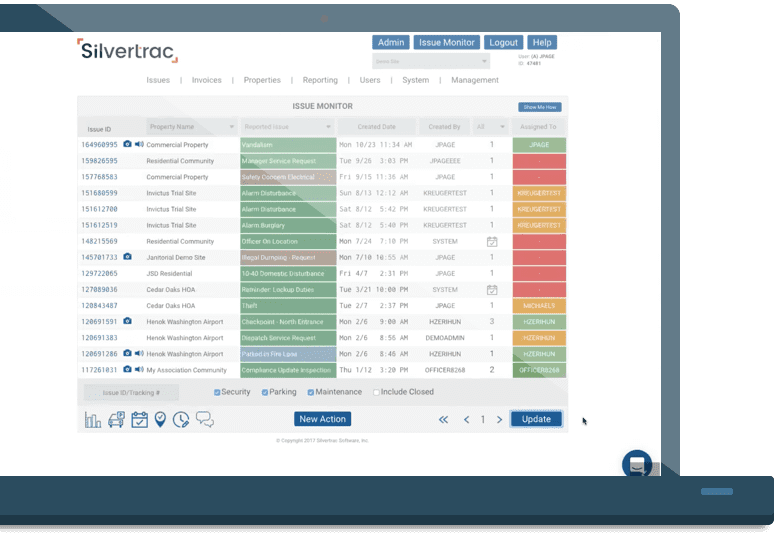This screenshot has height=538, width=777.
Task: Click the Admin button
Action: (391, 43)
